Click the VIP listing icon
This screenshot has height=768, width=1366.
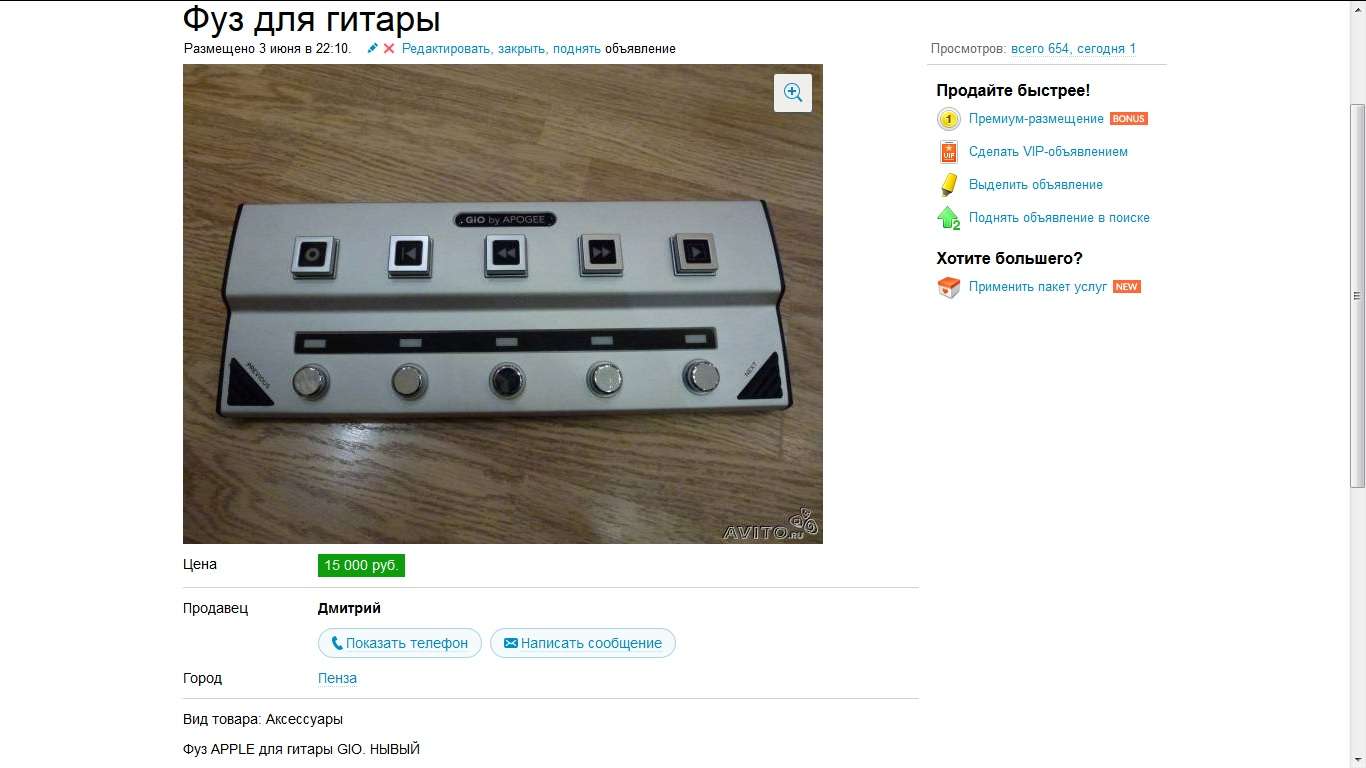tap(949, 152)
